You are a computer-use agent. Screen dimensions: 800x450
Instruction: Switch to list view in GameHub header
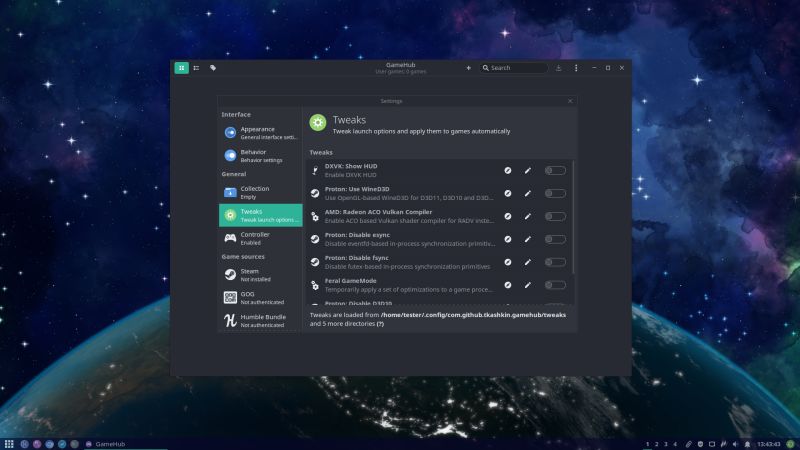[x=196, y=68]
